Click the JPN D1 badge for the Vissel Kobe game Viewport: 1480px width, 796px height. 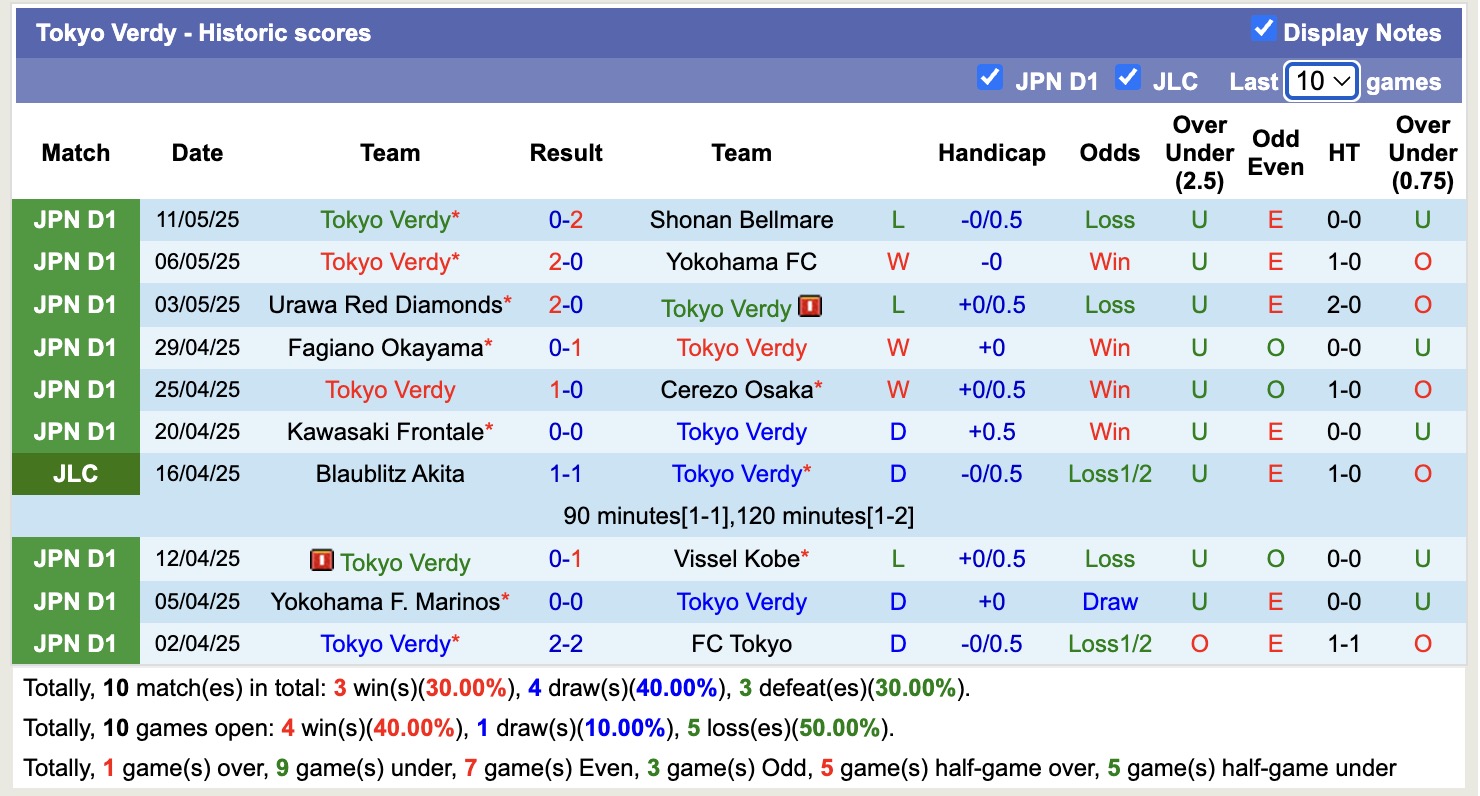[75, 559]
